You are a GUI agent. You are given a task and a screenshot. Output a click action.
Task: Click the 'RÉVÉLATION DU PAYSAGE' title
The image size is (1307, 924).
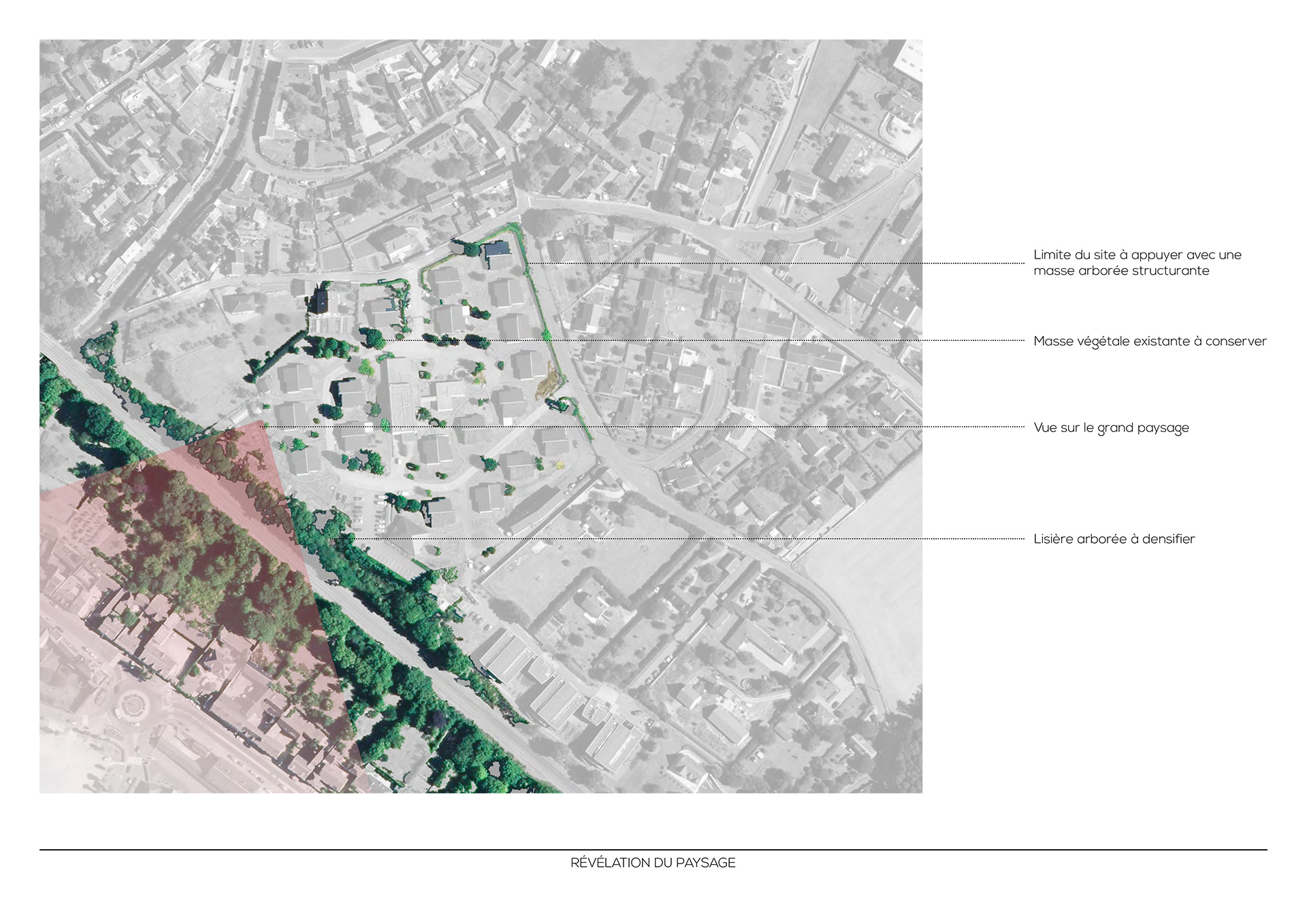point(653,863)
